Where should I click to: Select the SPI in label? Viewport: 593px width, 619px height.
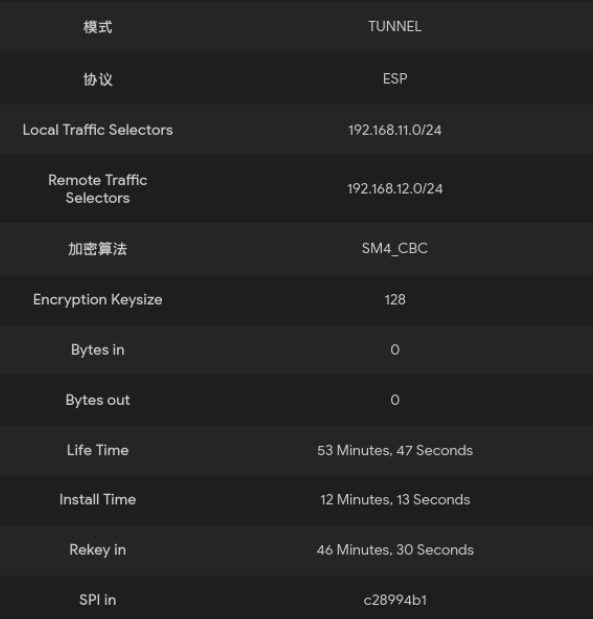(x=98, y=600)
